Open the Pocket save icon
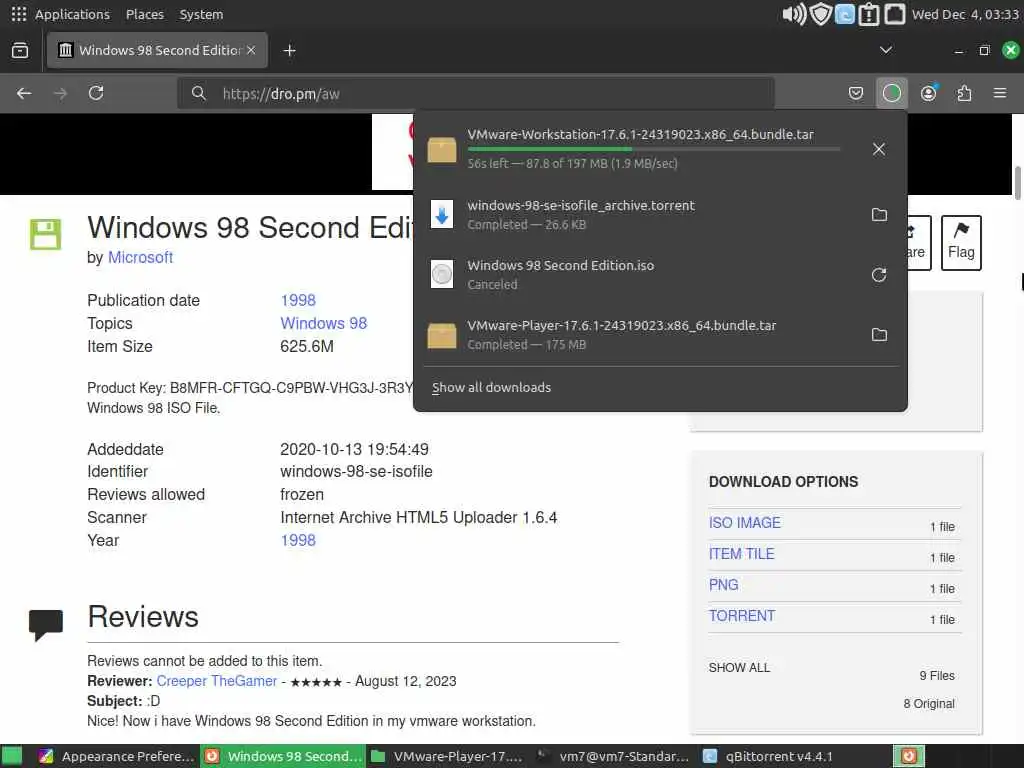 (x=856, y=93)
